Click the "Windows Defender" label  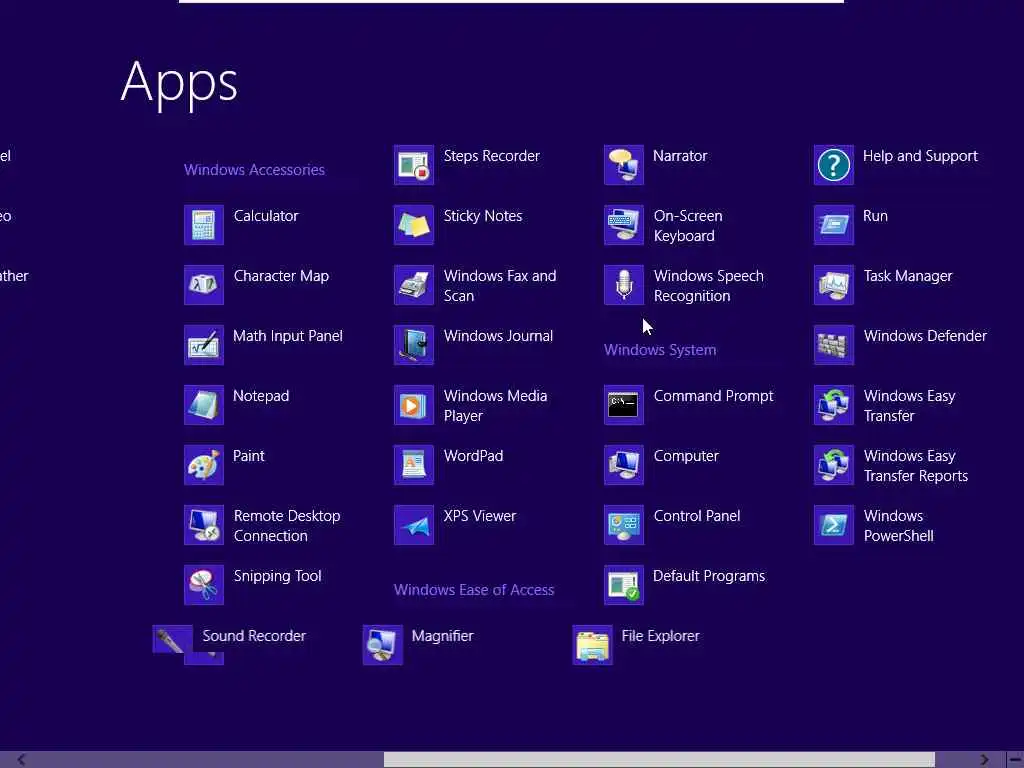pyautogui.click(x=925, y=336)
